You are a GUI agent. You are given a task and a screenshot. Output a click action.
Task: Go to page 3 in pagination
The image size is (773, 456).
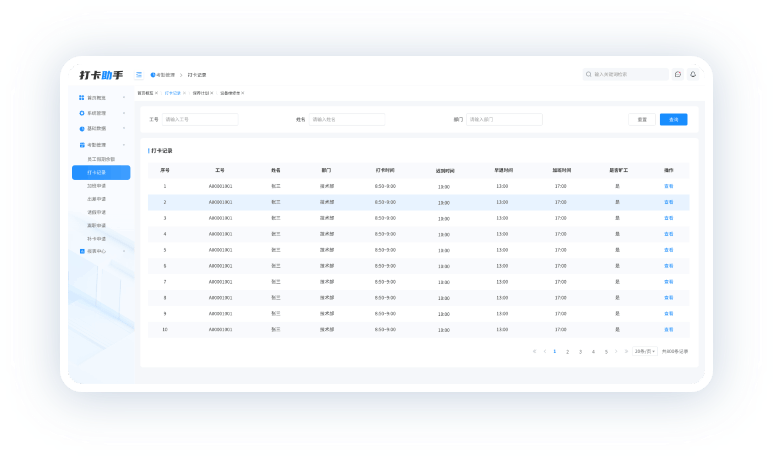[580, 351]
